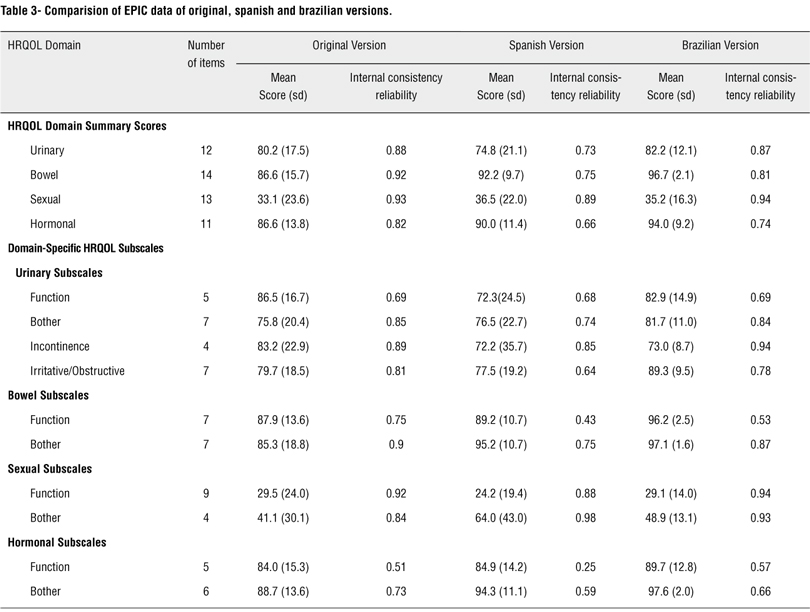The width and height of the screenshot is (810, 612).
Task: Click the Spanish sexual bother value 64.0 (43.0)
Action: pos(501,518)
